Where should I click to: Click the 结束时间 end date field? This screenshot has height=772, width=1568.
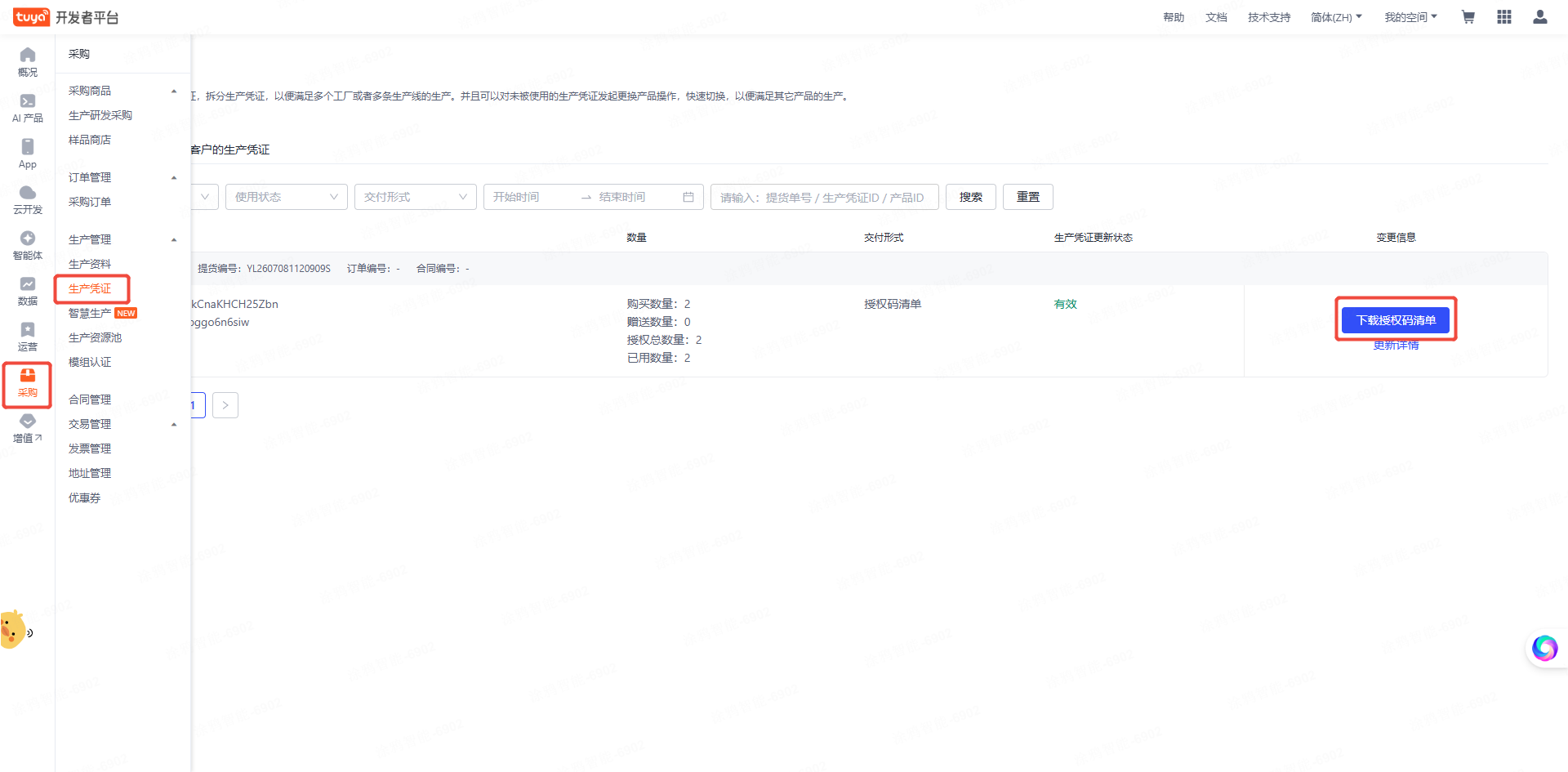pos(637,197)
